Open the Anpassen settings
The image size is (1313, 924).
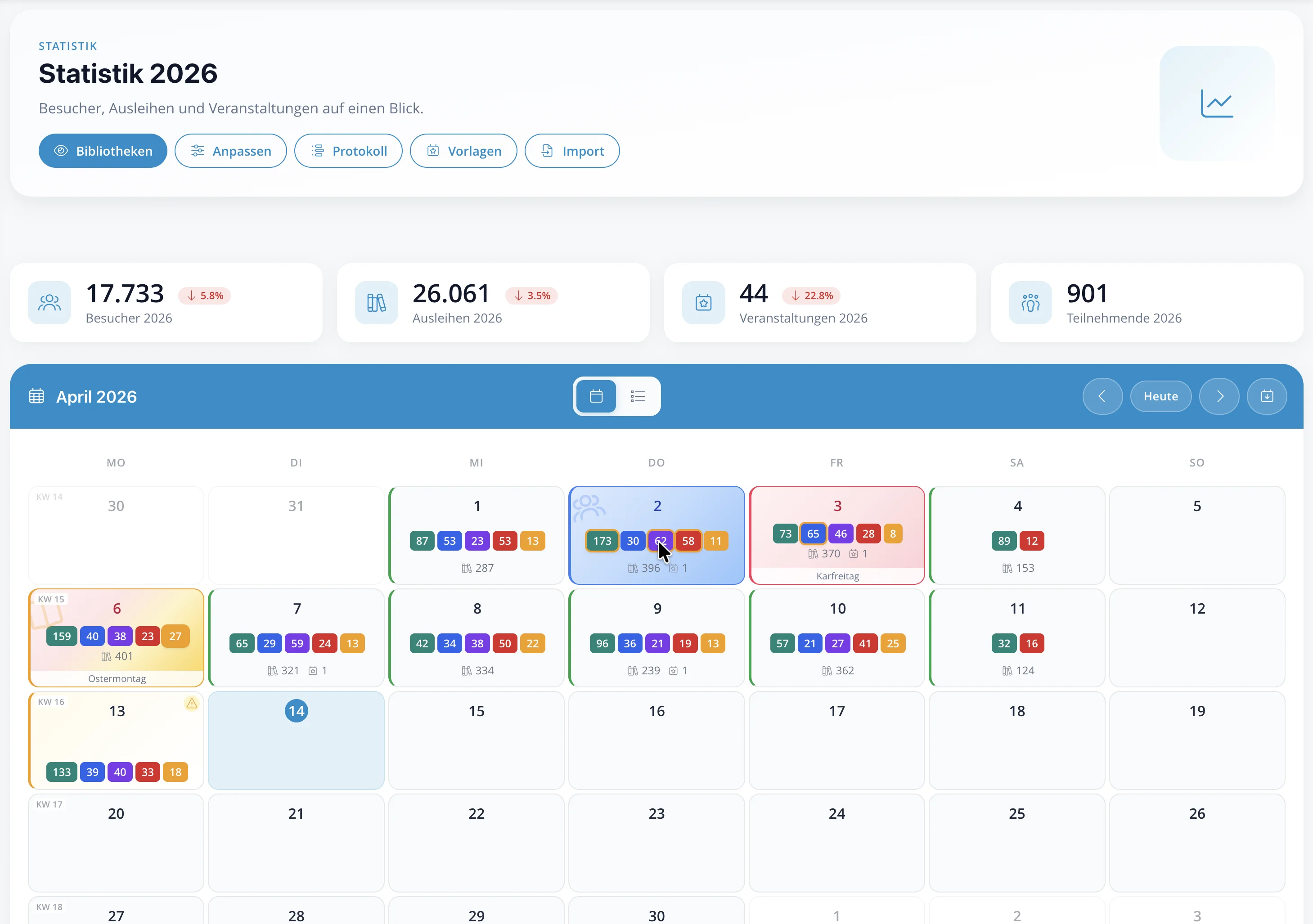[x=230, y=150]
